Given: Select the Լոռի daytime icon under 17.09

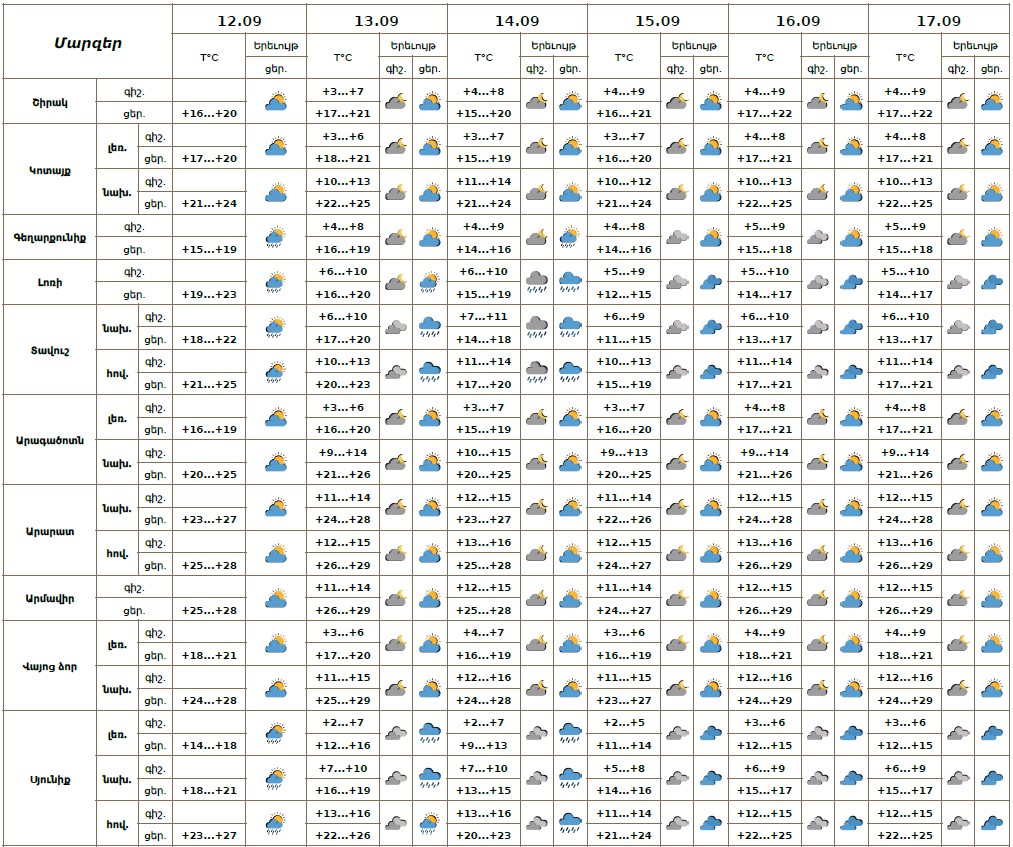Looking at the screenshot, I should click(x=992, y=283).
